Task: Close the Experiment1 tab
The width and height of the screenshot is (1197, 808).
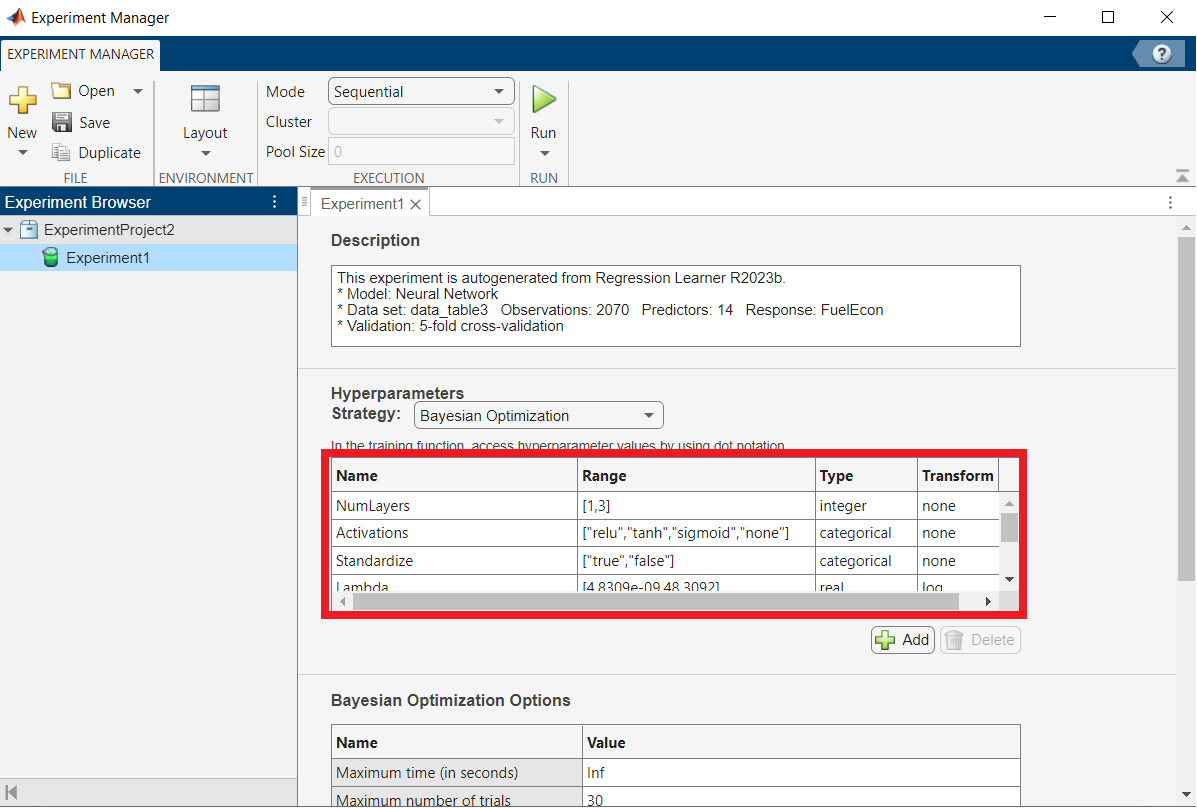Action: tap(415, 204)
